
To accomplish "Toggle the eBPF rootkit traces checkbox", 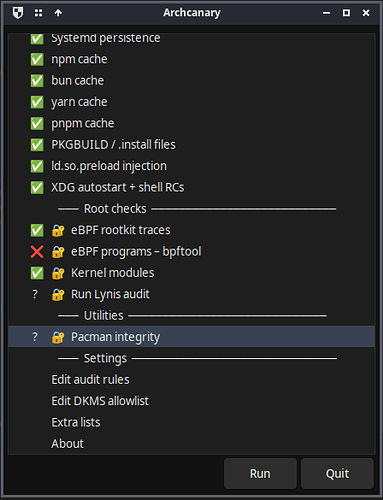I will 37,230.
